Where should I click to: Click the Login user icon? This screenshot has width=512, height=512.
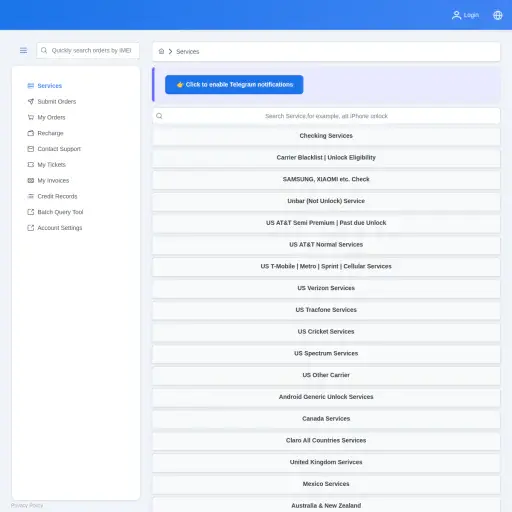pyautogui.click(x=456, y=15)
